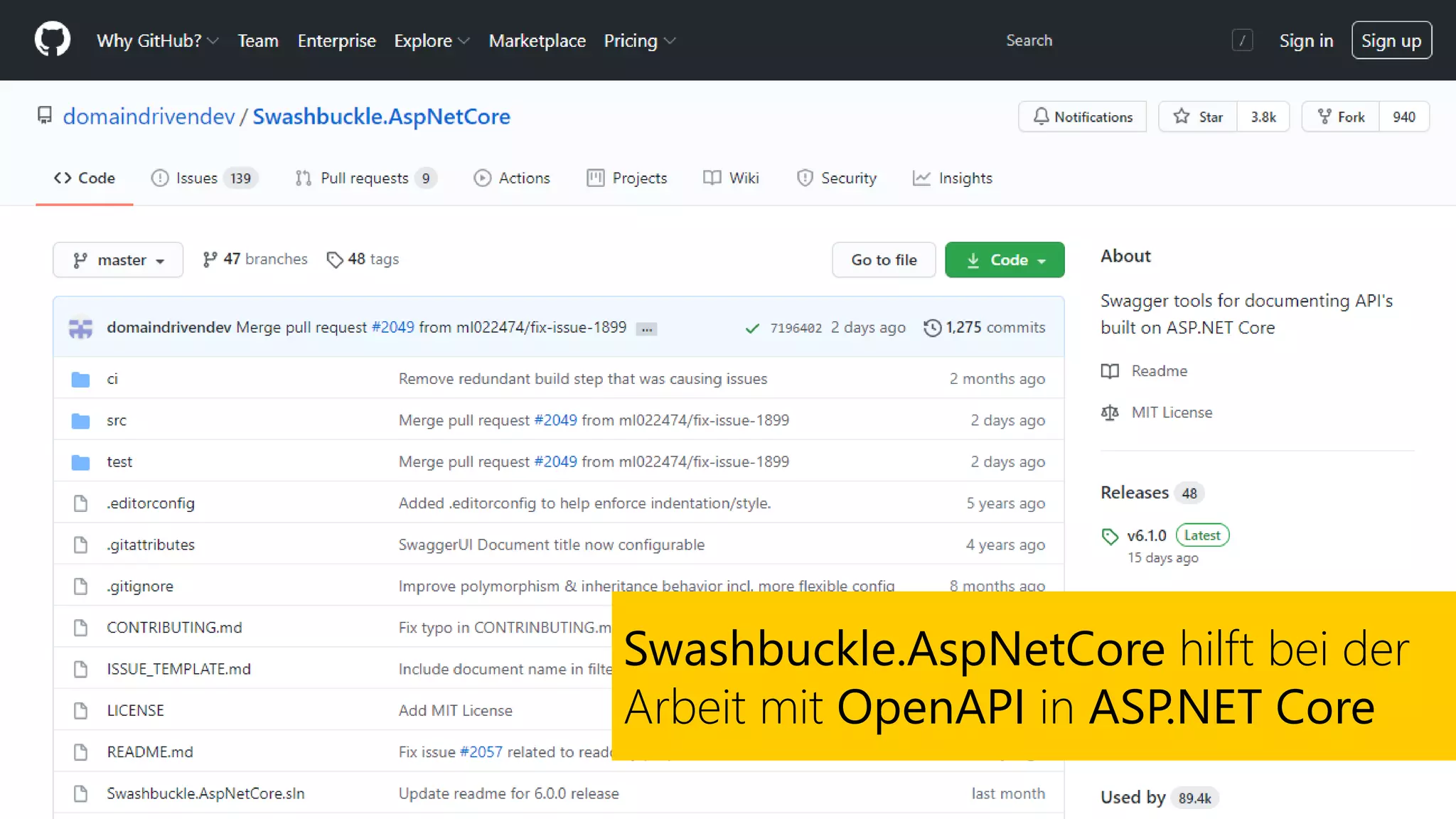Open the LICENSE file
This screenshot has width=1456, height=819.
(135, 711)
